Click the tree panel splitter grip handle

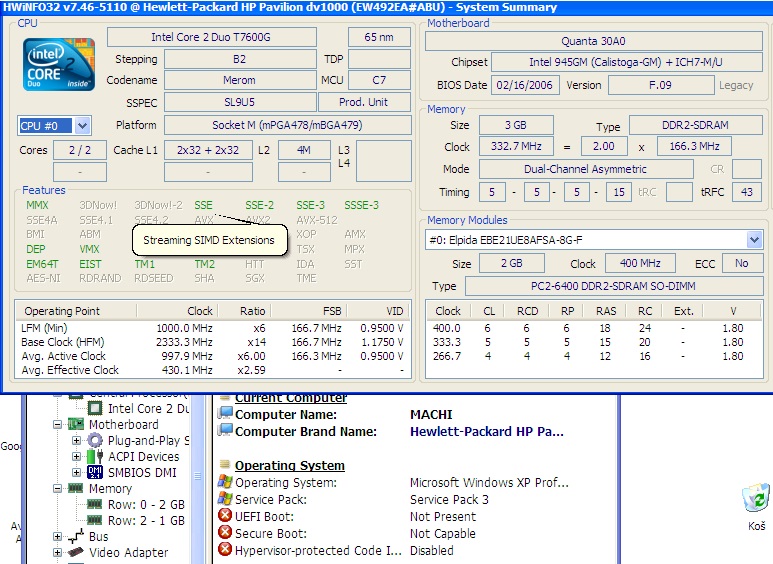[198, 476]
